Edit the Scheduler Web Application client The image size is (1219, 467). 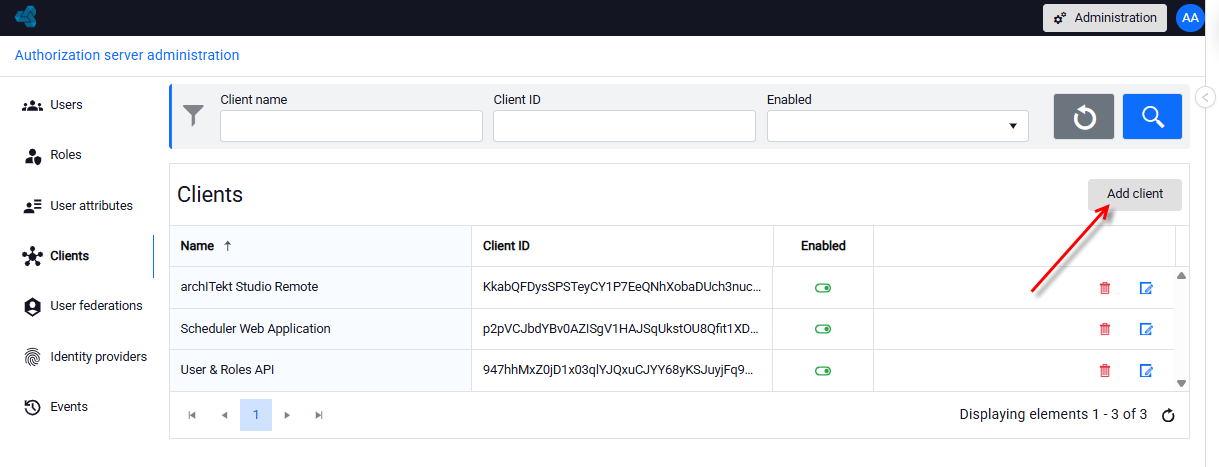[1146, 329]
